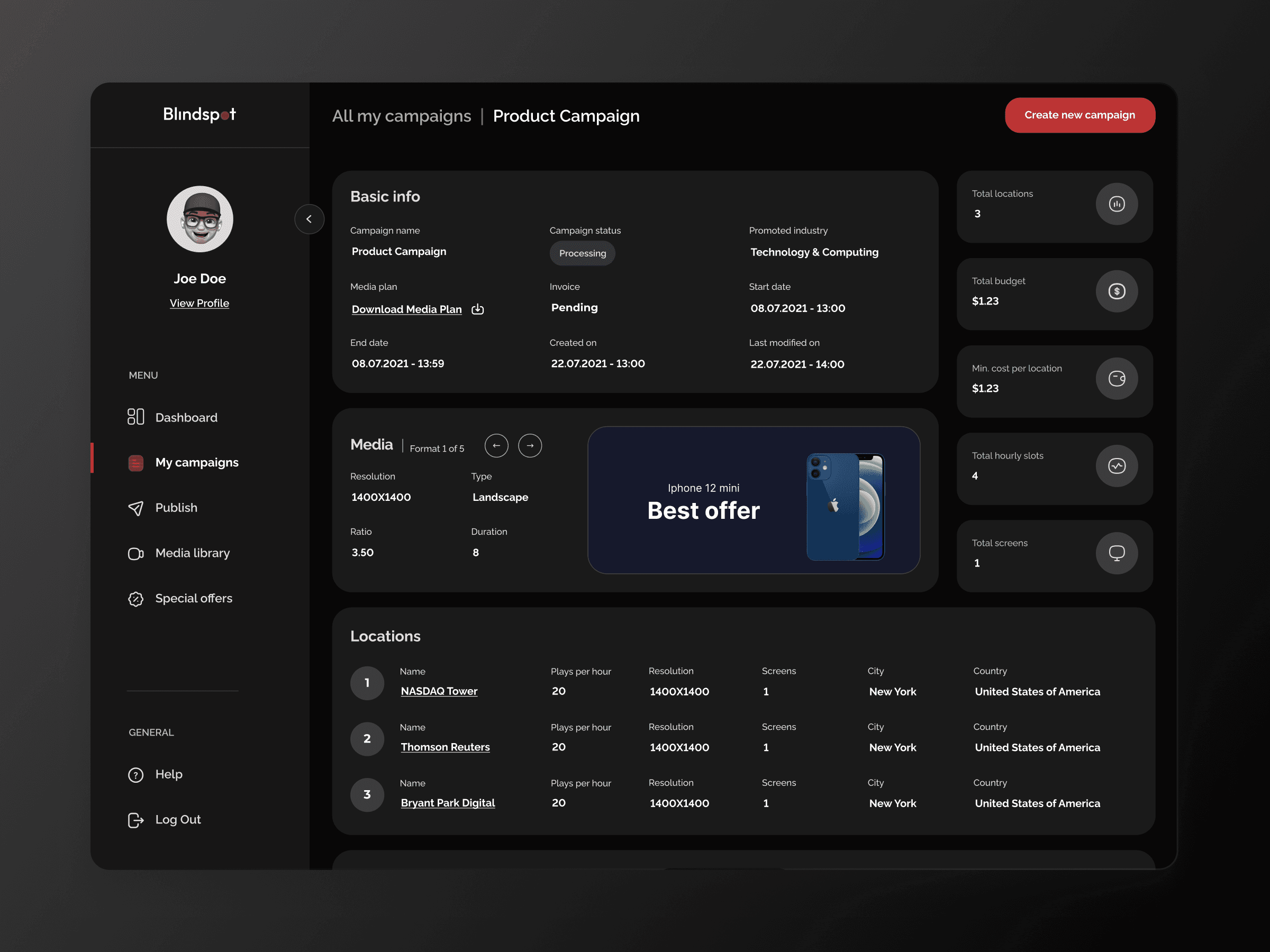Click the Special offers badge icon
This screenshot has height=952, width=1270.
click(135, 599)
